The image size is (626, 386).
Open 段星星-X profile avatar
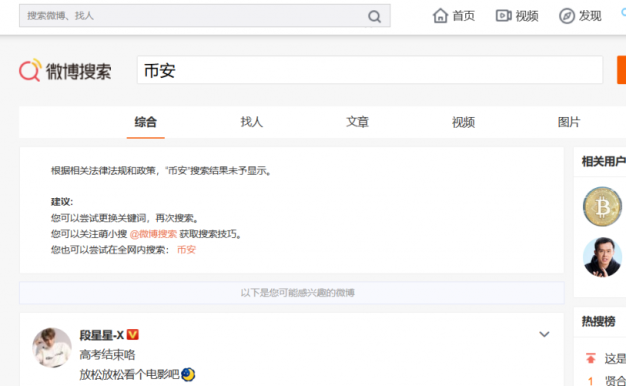52,347
